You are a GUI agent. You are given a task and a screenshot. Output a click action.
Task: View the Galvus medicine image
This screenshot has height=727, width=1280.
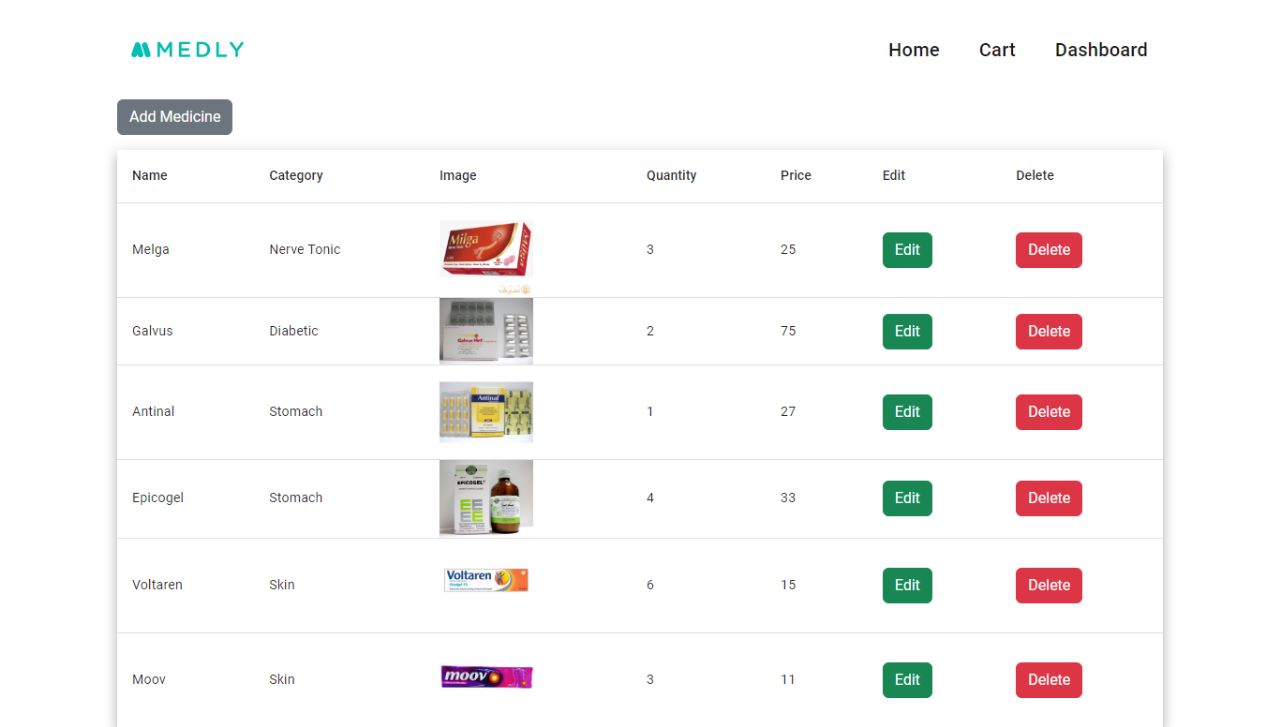pos(486,331)
